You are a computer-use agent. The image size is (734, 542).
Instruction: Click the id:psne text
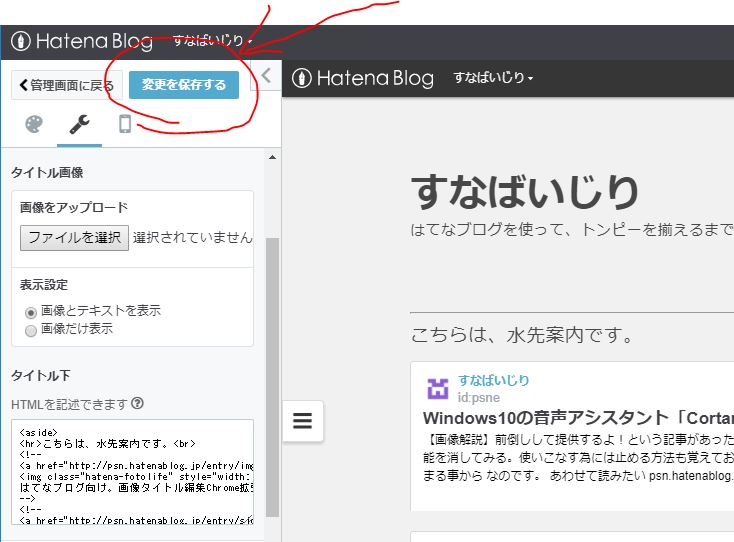click(x=478, y=397)
